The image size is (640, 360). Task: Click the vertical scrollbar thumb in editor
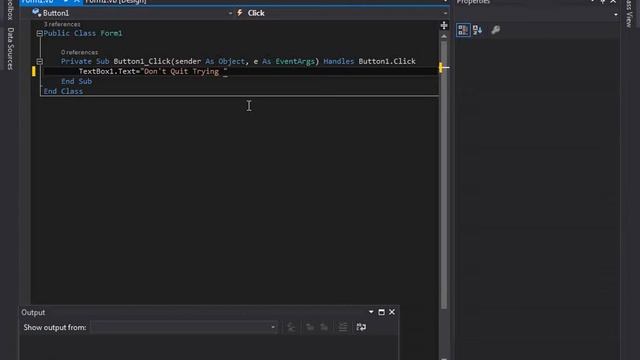point(444,174)
